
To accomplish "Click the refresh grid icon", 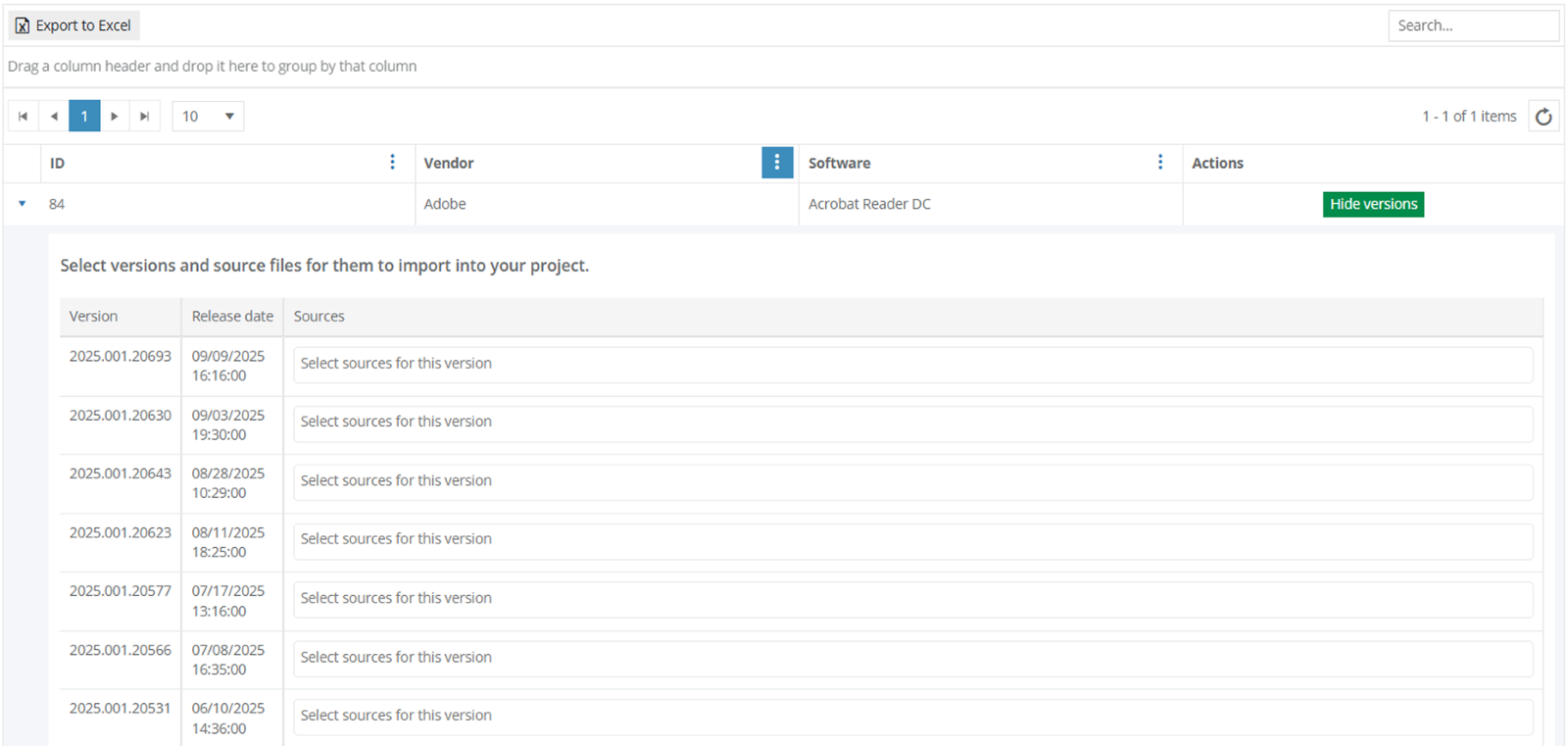I will pyautogui.click(x=1543, y=117).
